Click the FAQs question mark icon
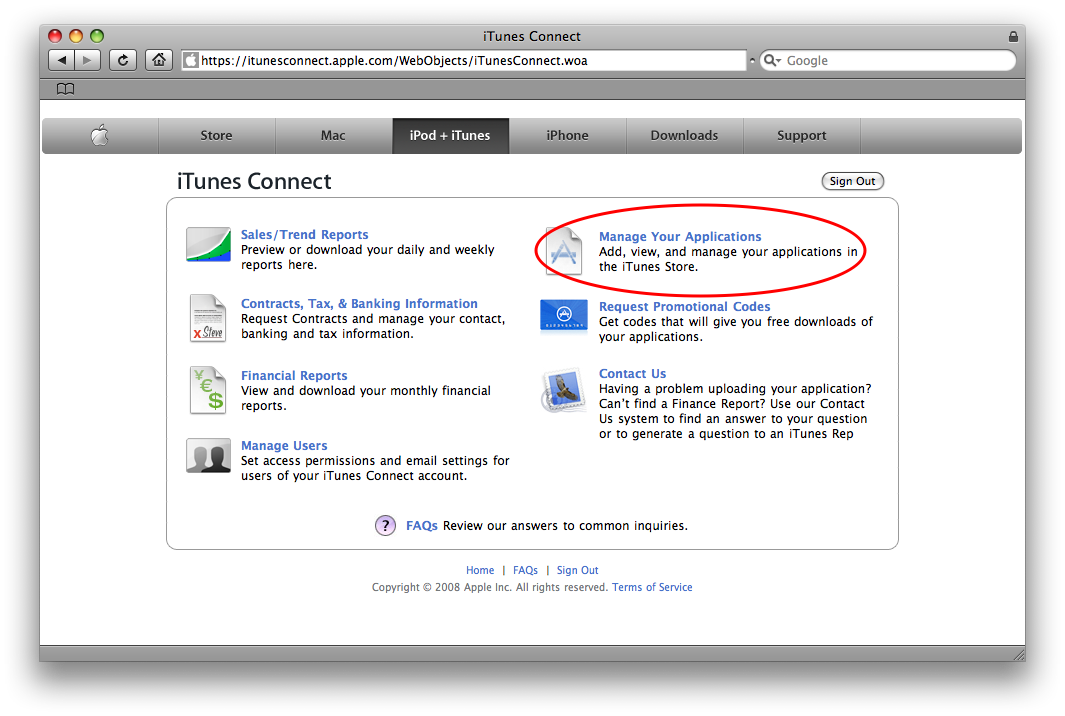The image size is (1065, 716). pos(385,525)
